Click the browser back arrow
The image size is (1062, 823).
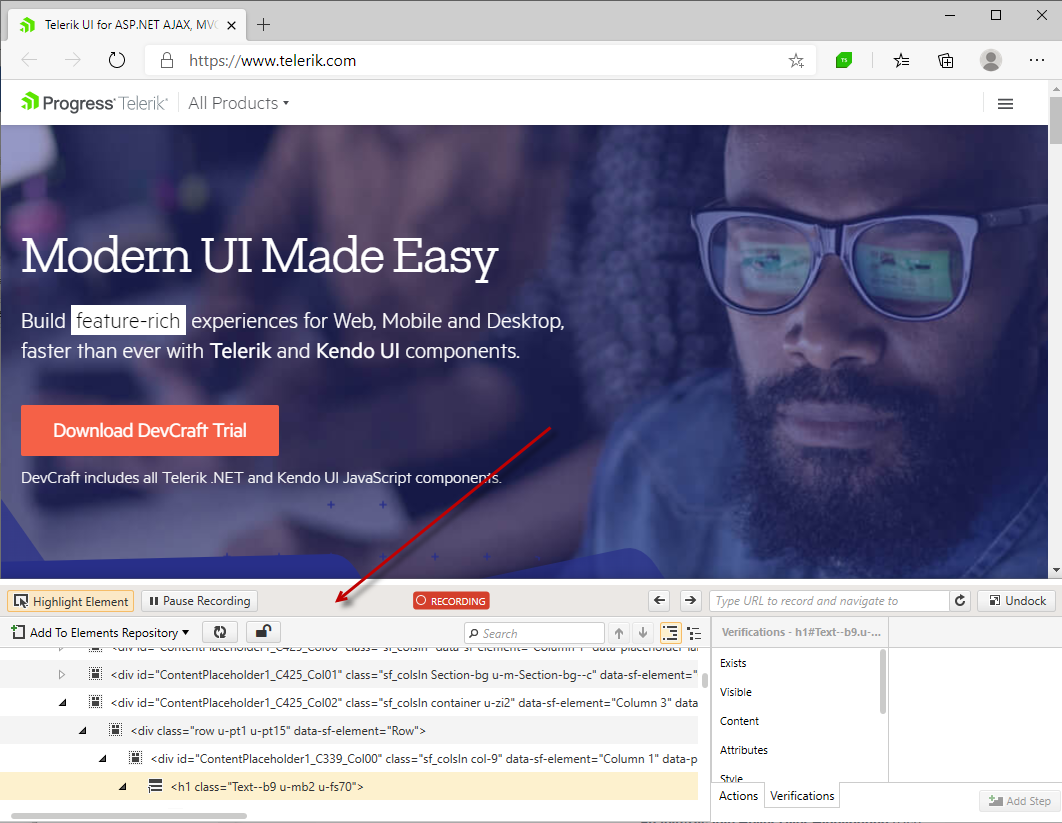point(29,60)
